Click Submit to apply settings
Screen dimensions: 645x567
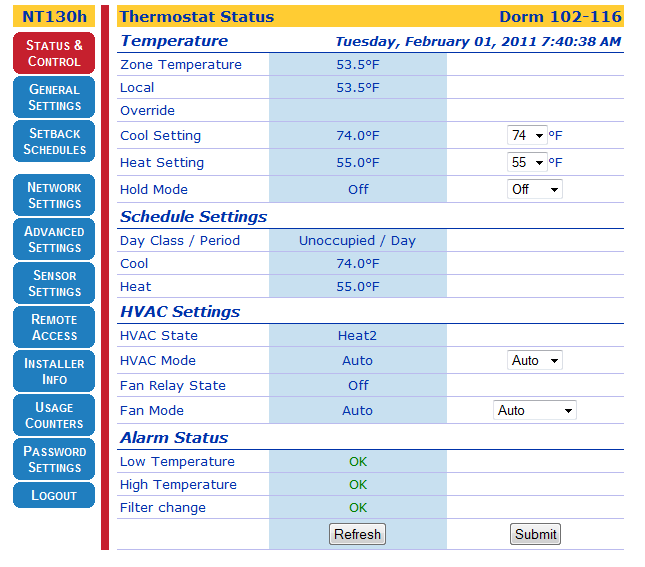[x=535, y=534]
